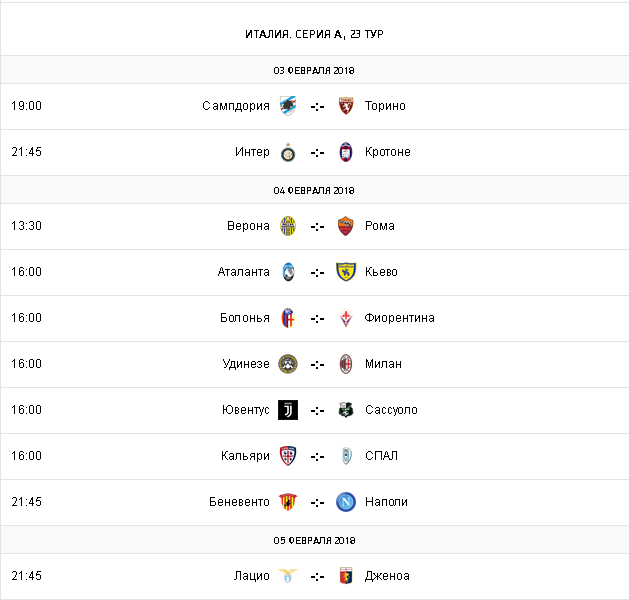
Task: Open the Verona team link
Action: [x=248, y=226]
